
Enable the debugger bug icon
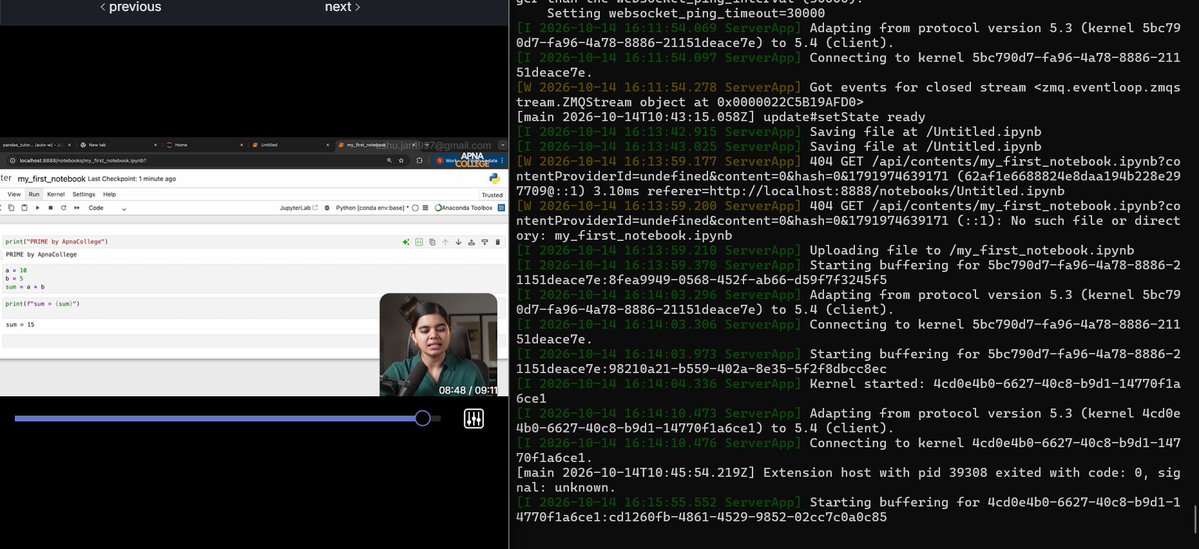coord(327,208)
